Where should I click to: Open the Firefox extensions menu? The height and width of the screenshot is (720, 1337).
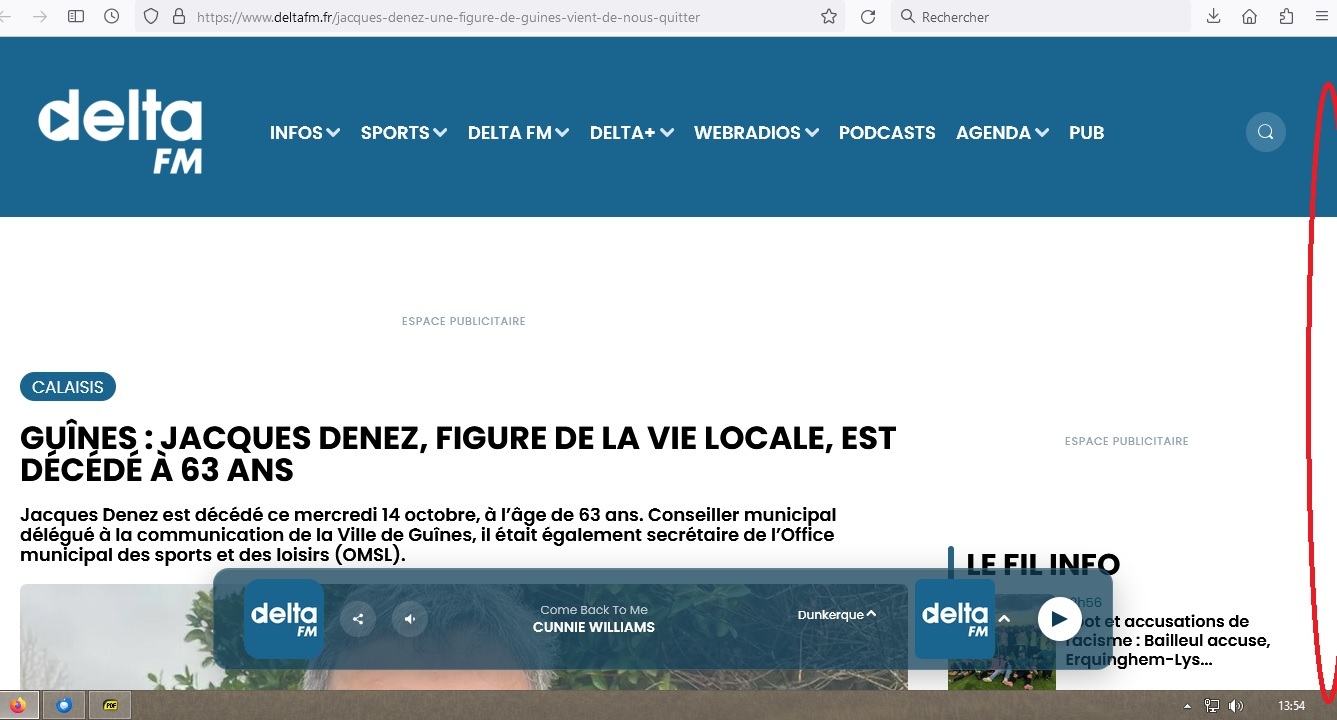1286,17
